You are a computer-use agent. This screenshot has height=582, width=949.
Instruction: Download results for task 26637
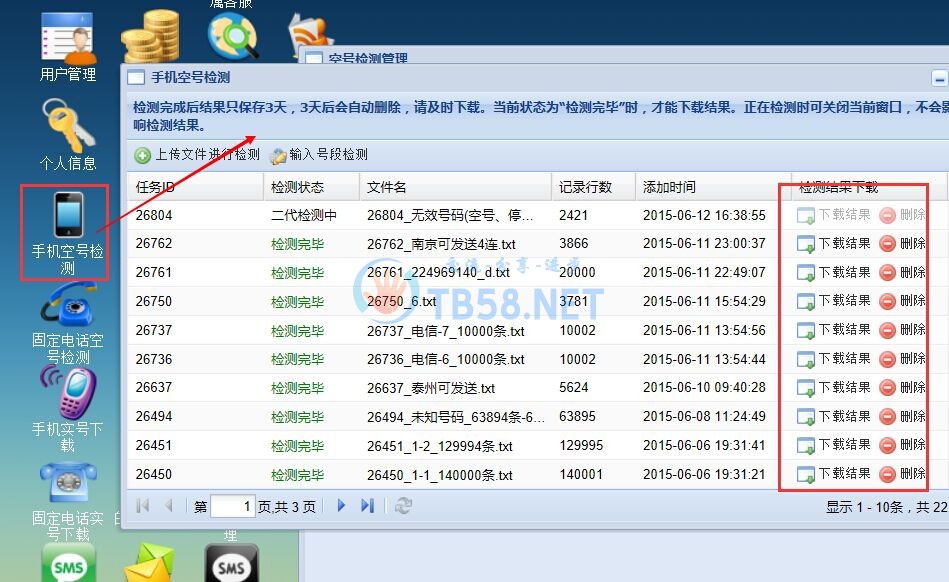tap(833, 388)
